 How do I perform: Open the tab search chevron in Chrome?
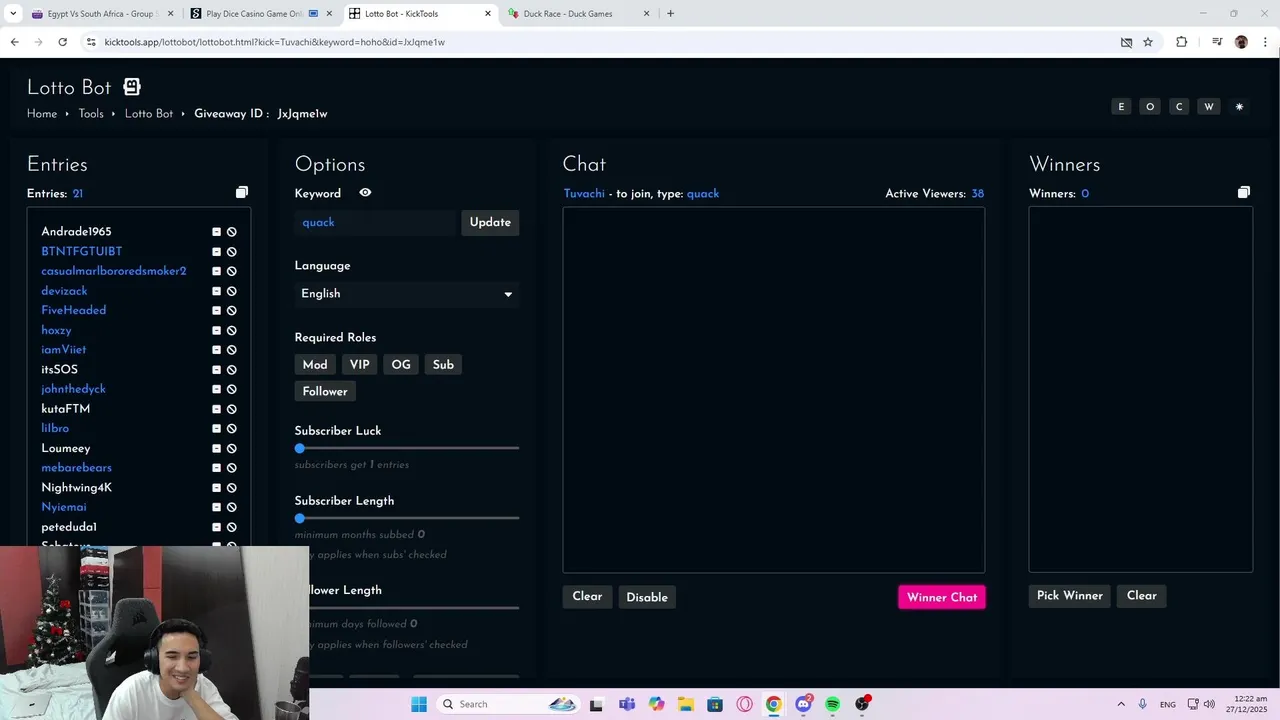click(x=13, y=14)
